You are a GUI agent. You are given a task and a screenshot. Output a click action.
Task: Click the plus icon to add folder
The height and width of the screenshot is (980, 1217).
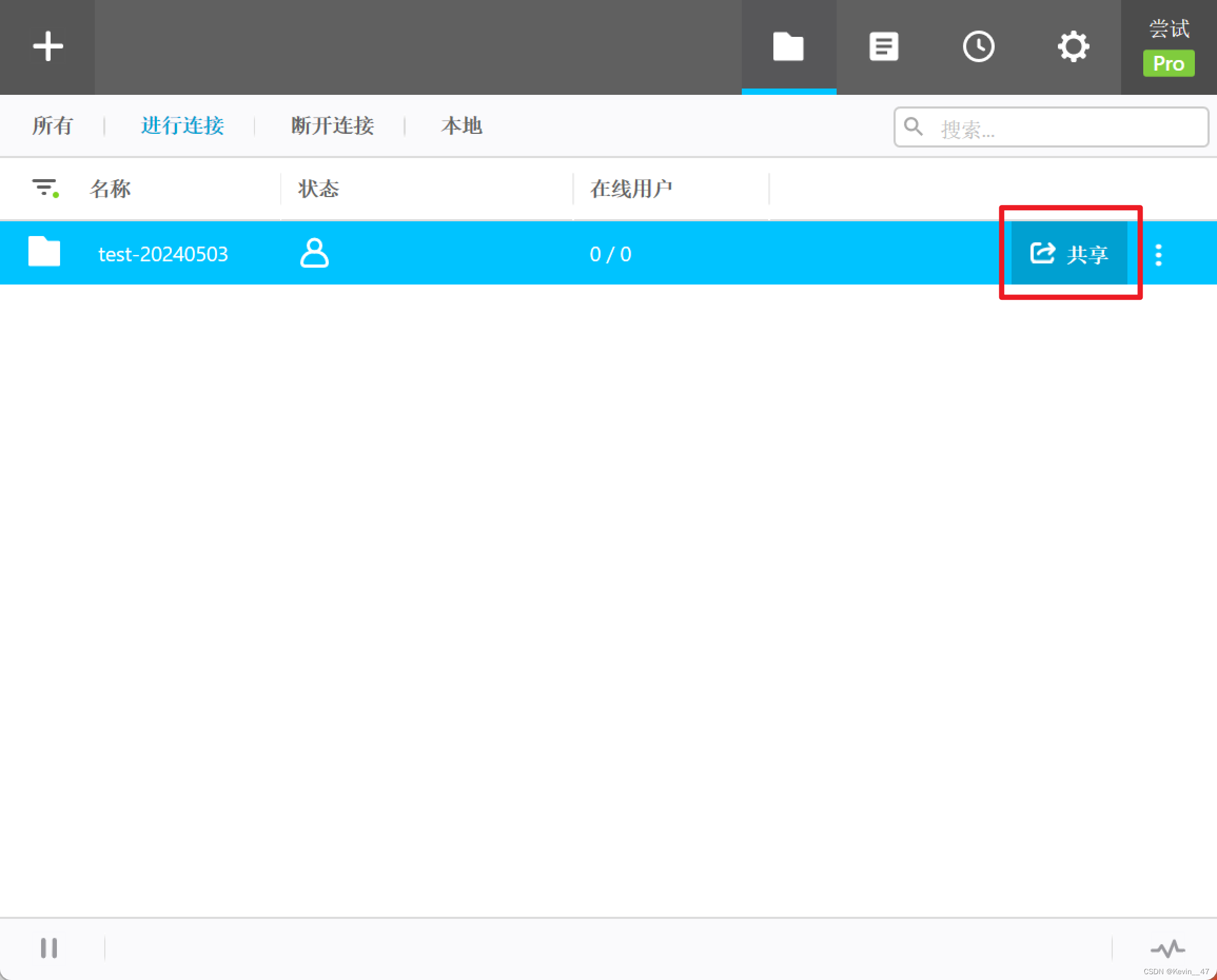(47, 46)
